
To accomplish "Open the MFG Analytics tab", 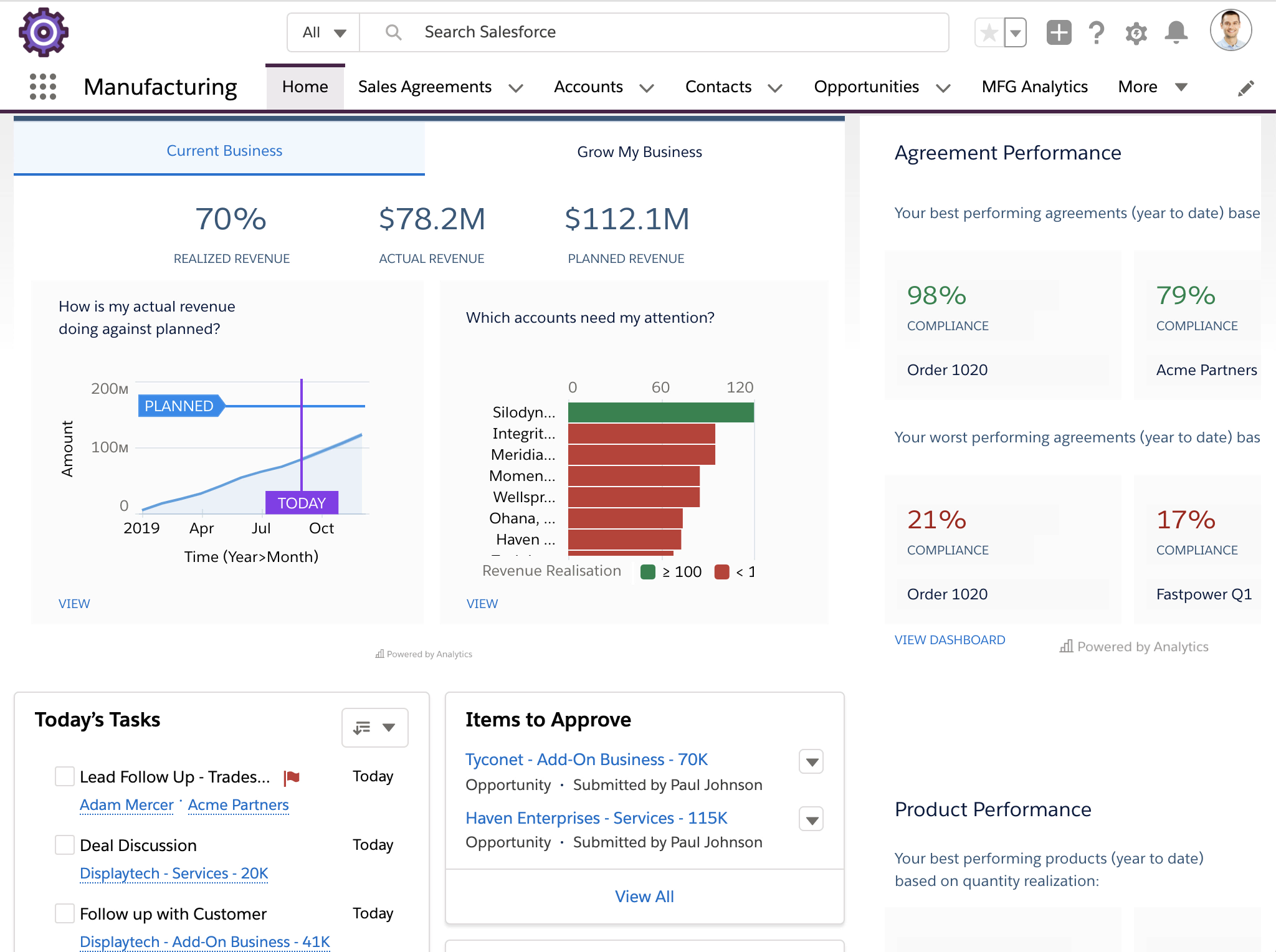I will coord(1034,87).
